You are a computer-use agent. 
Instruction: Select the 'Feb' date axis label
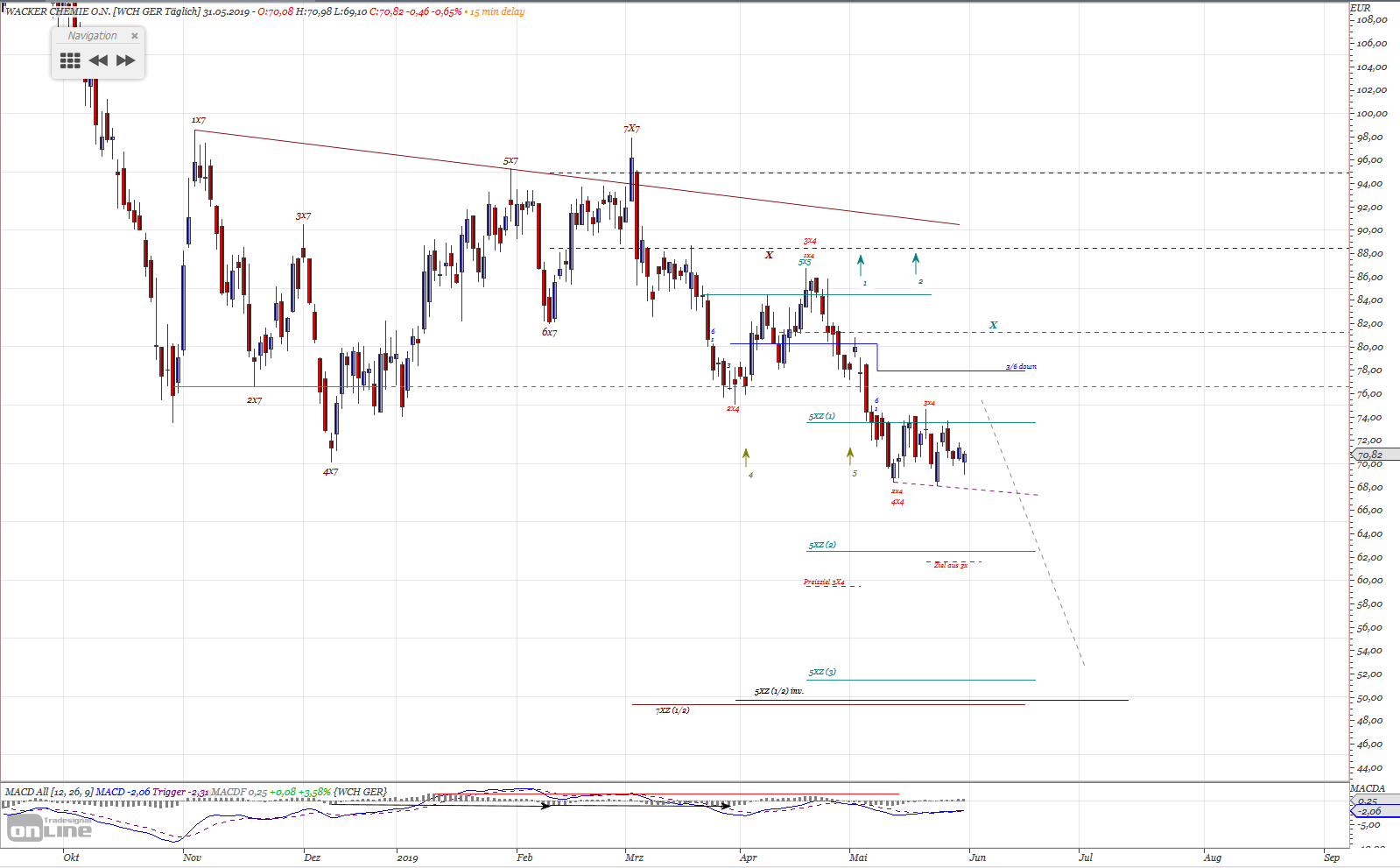click(x=524, y=857)
